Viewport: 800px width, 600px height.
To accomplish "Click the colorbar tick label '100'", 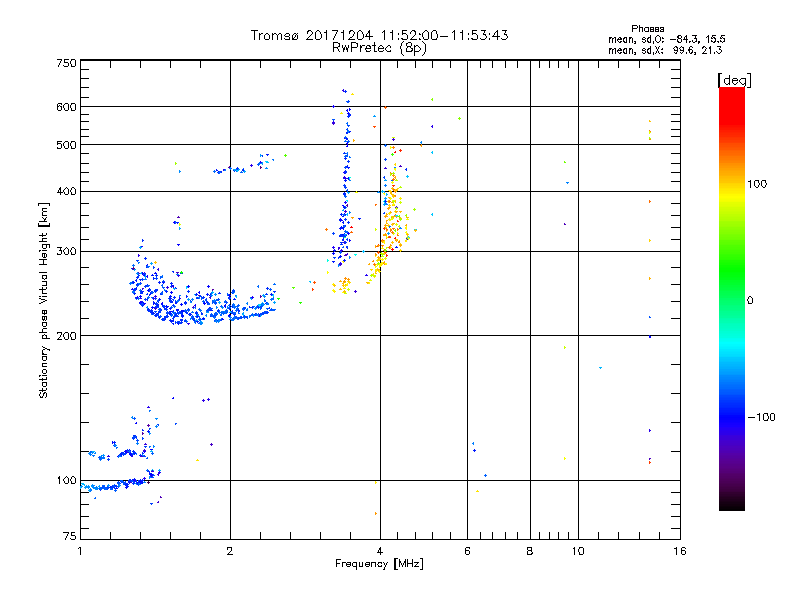I will 757,184.
